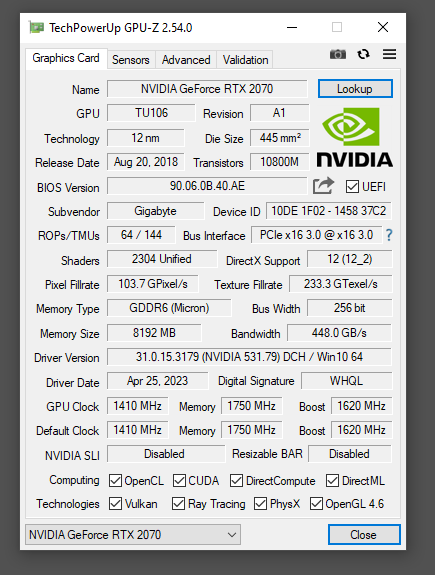This screenshot has height=575, width=435.
Task: Open the GPU selection dropdown
Action: (x=133, y=535)
